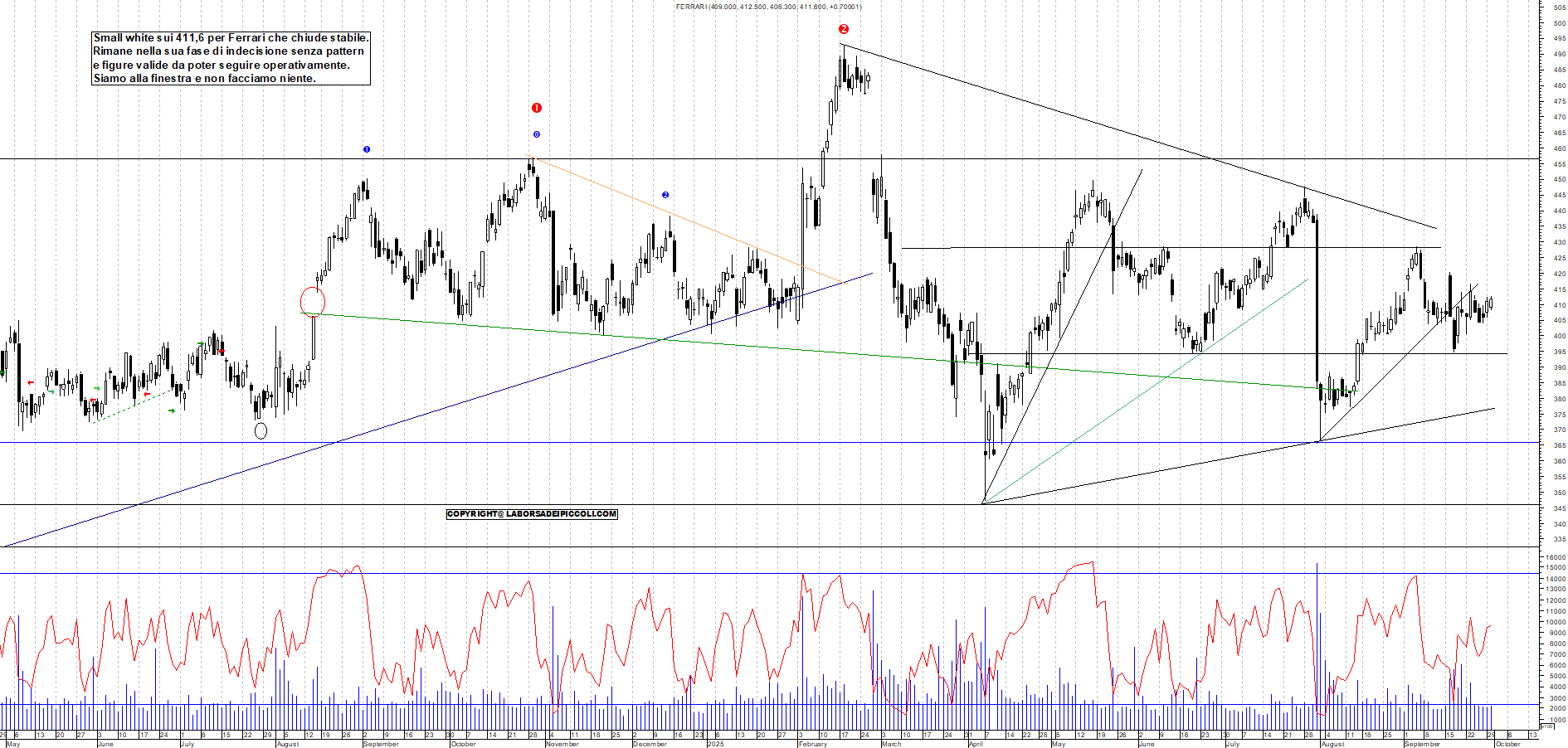Open the Italian commentary text box
Image resolution: width=1568 pixels, height=748 pixels.
click(x=231, y=58)
